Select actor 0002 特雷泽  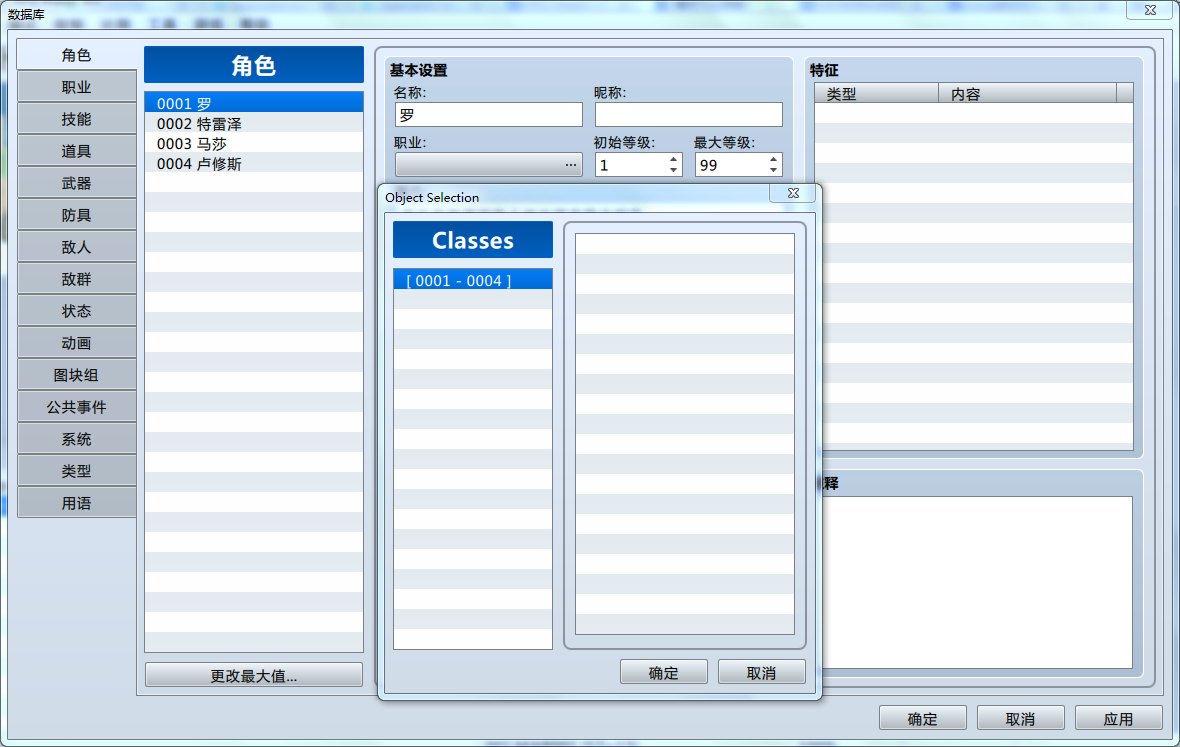254,123
